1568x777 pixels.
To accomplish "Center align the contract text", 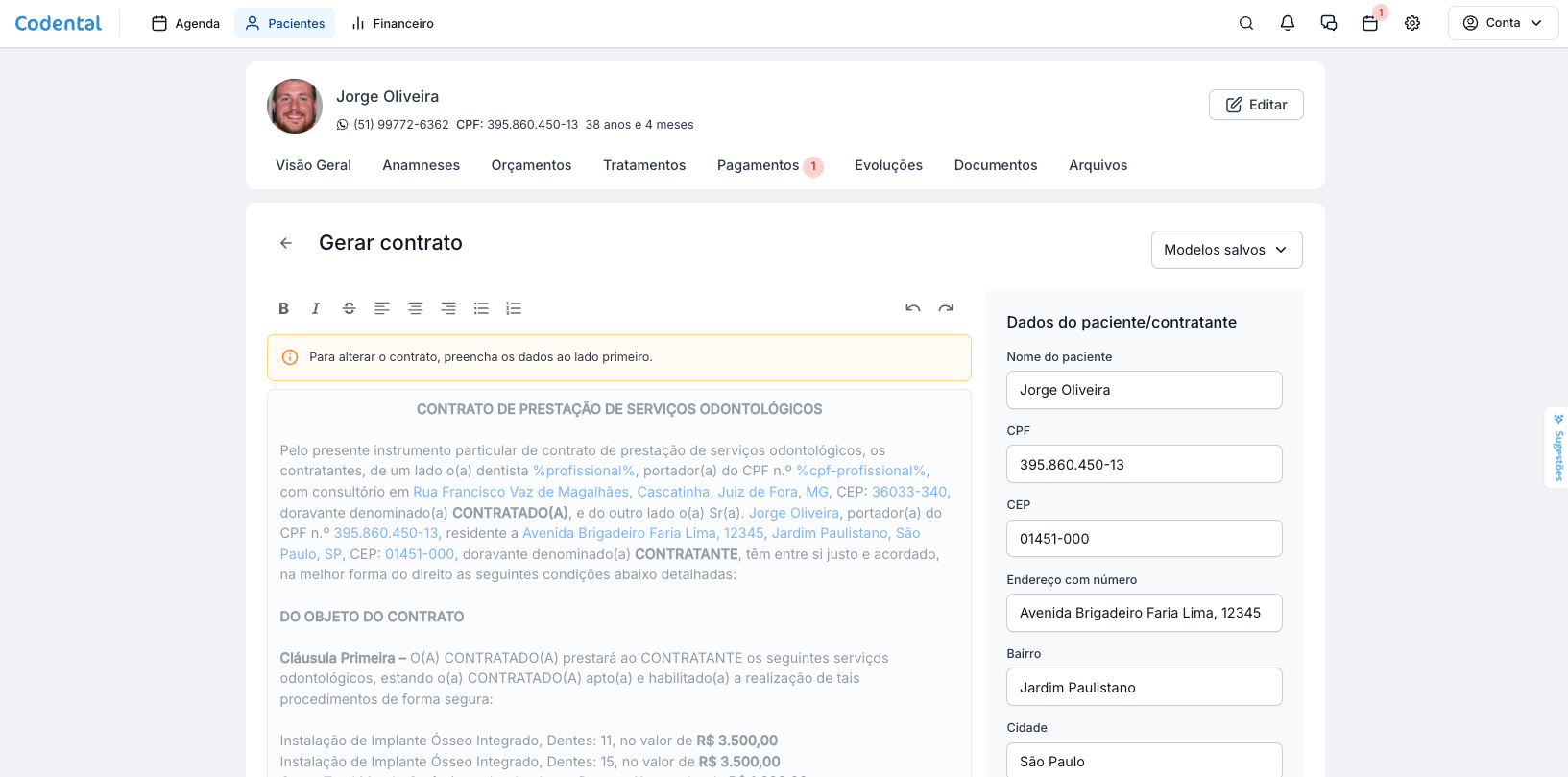I will pyautogui.click(x=415, y=308).
